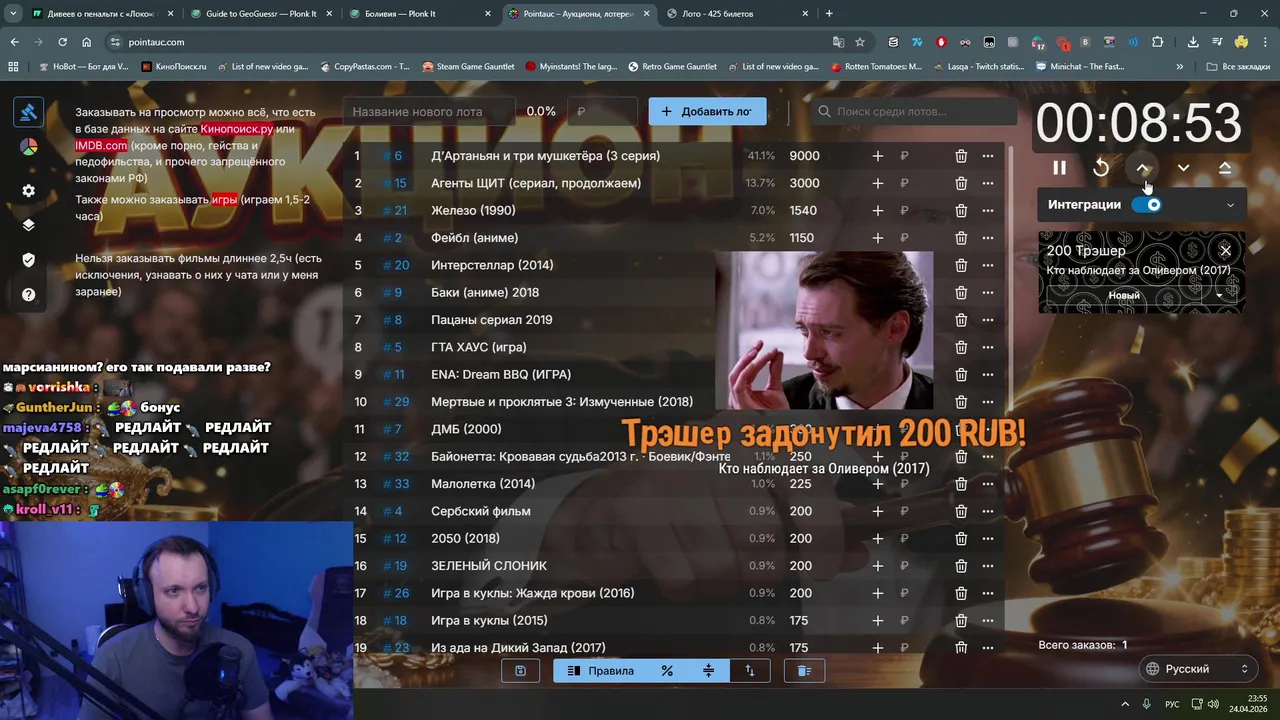Add amount to Игра в куклы (2015)
The height and width of the screenshot is (720, 1280).
click(877, 621)
